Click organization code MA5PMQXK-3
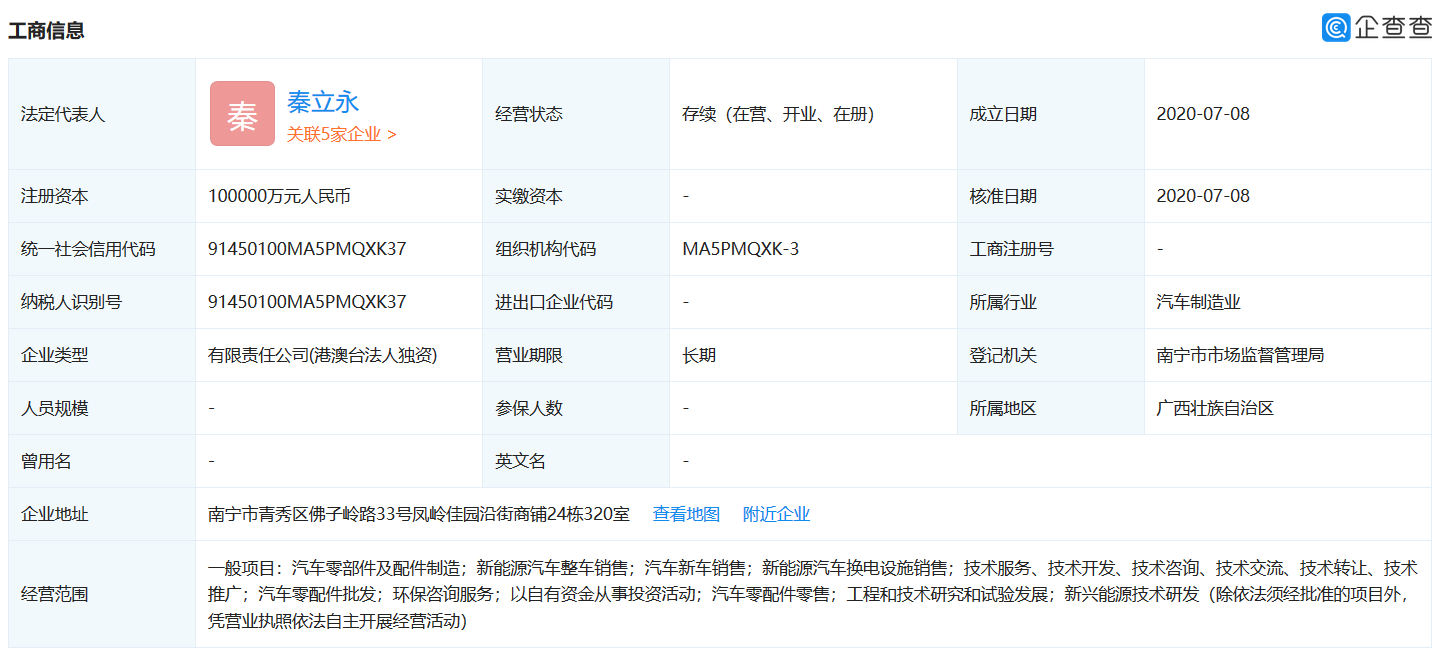The width and height of the screenshot is (1436, 652). [741, 249]
